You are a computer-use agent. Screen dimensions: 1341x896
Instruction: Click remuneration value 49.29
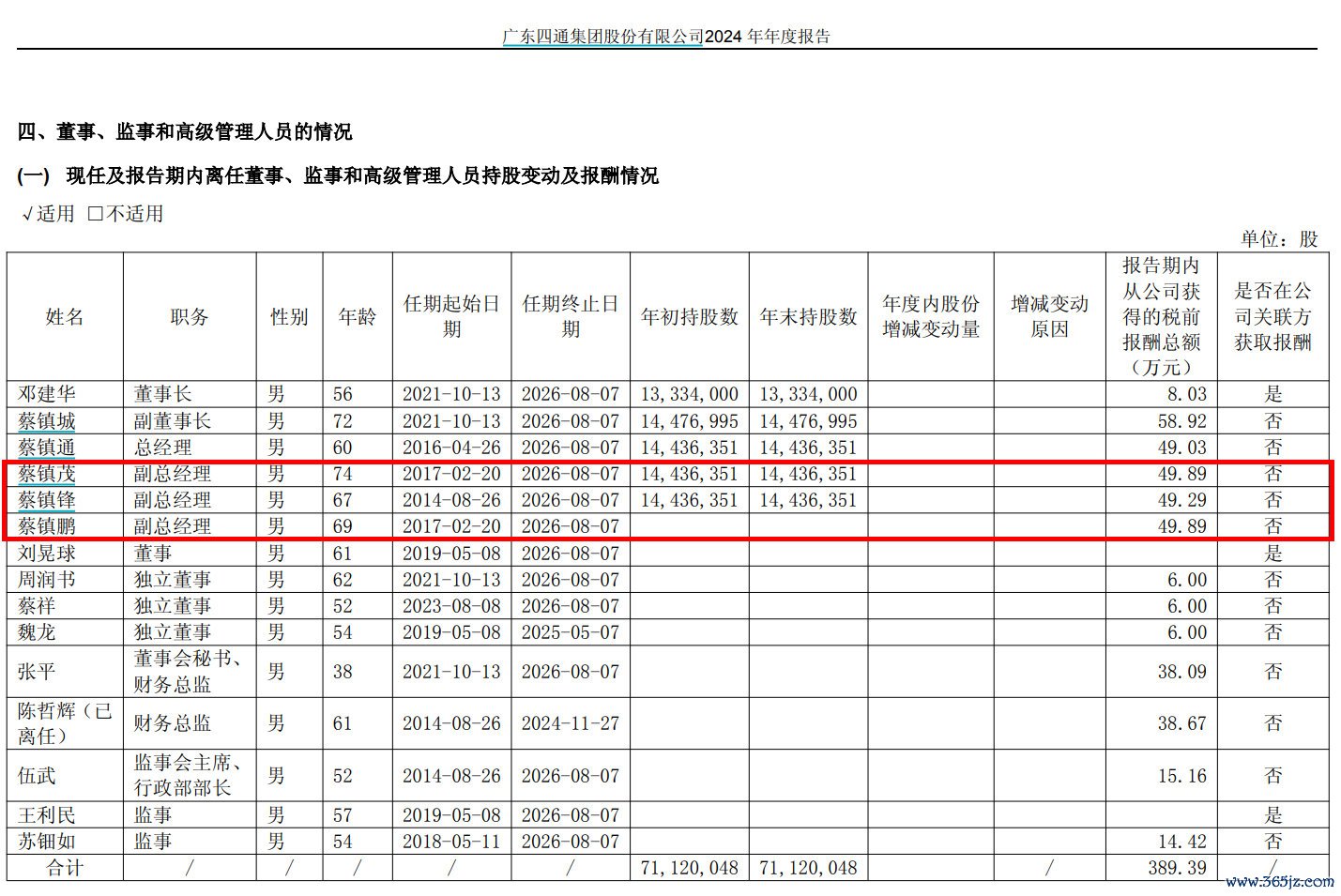tap(1182, 500)
